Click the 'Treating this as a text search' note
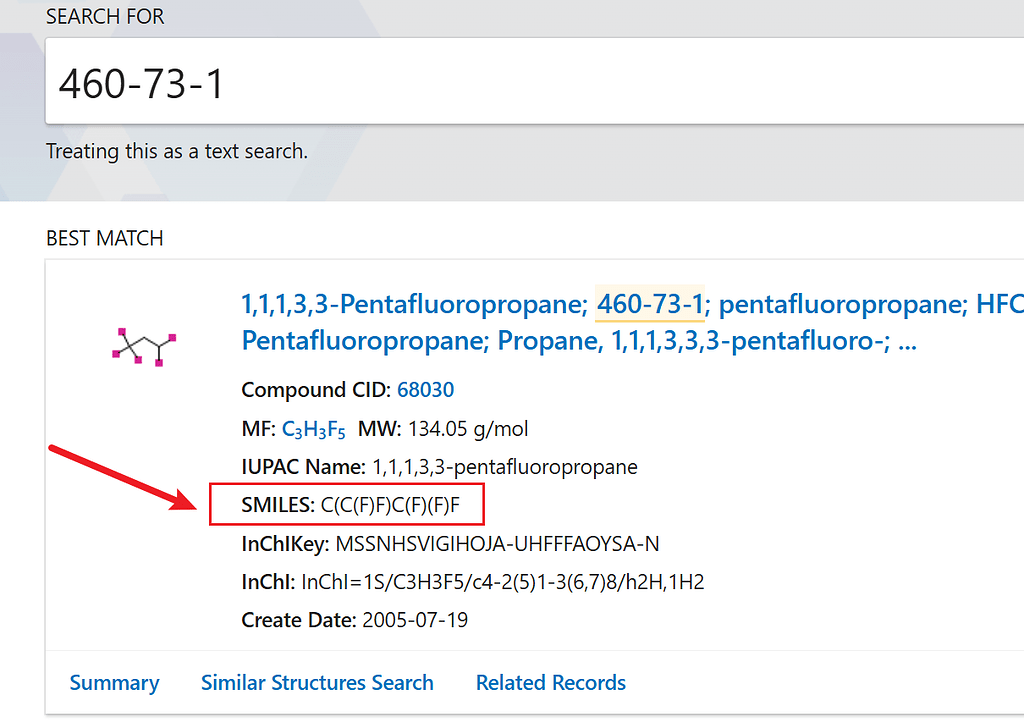 (x=177, y=152)
